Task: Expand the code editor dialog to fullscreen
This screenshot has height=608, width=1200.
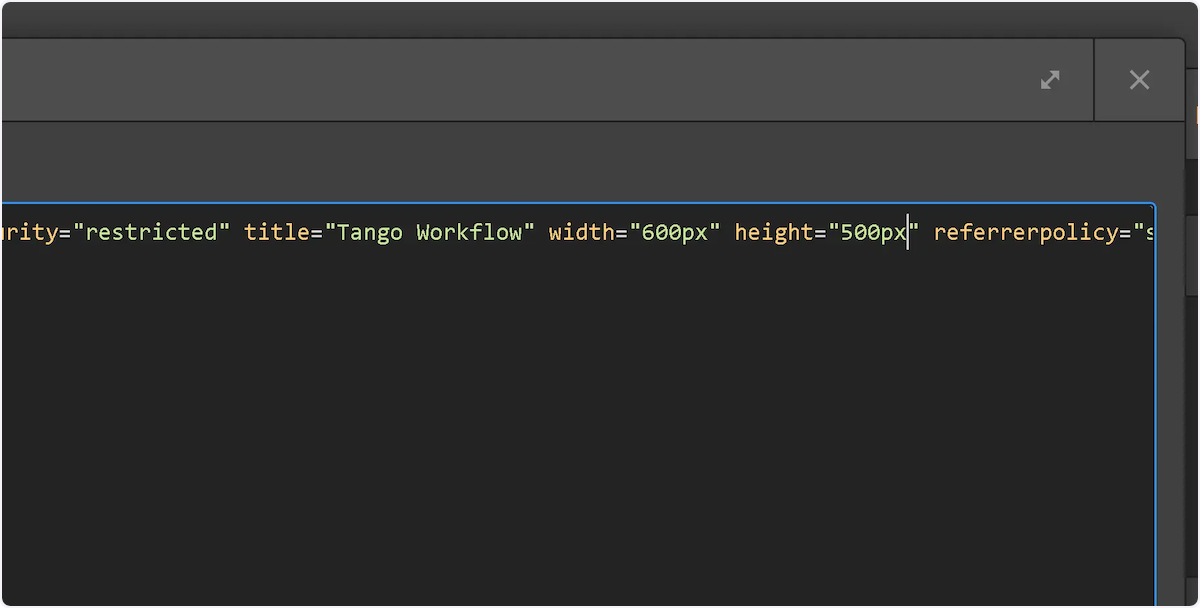Action: 1050,80
